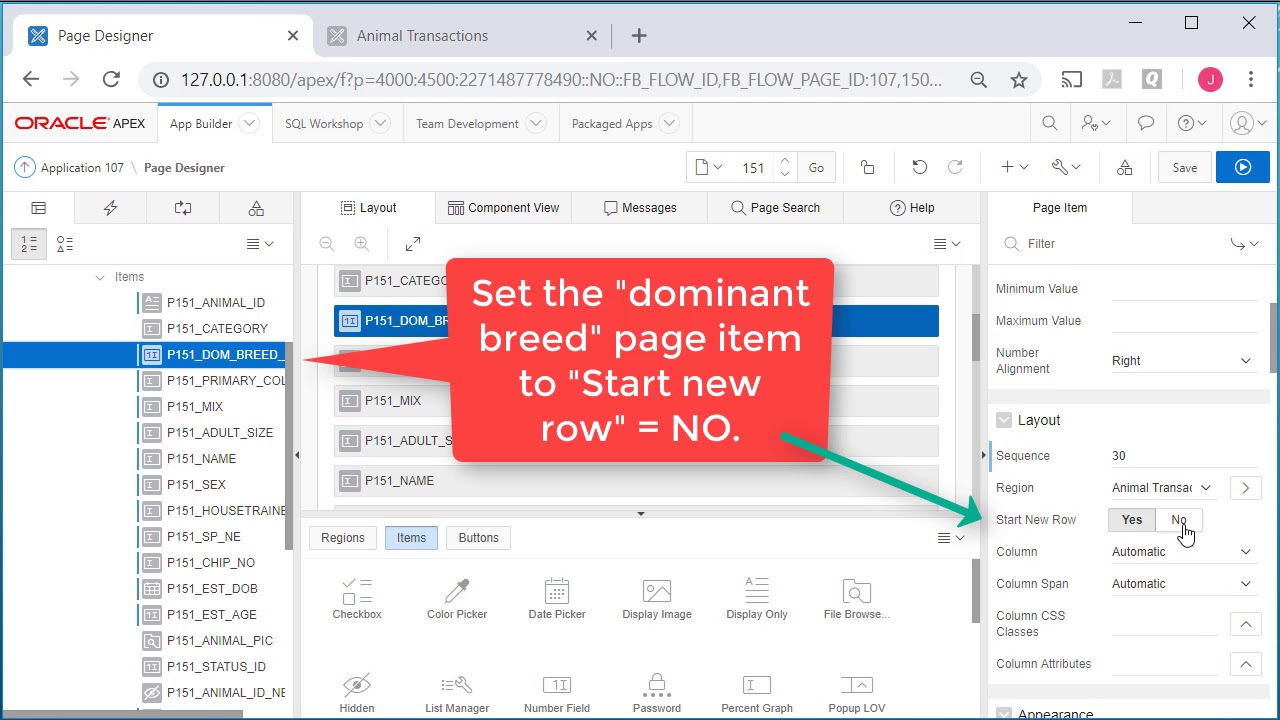1280x720 pixels.
Task: Click the Redo arrow in toolbar
Action: (x=955, y=168)
